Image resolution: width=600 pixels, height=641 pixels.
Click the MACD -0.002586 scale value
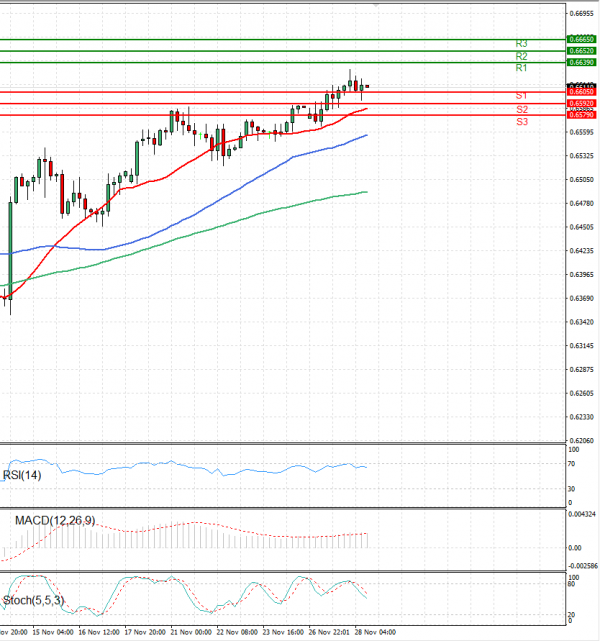[x=583, y=566]
